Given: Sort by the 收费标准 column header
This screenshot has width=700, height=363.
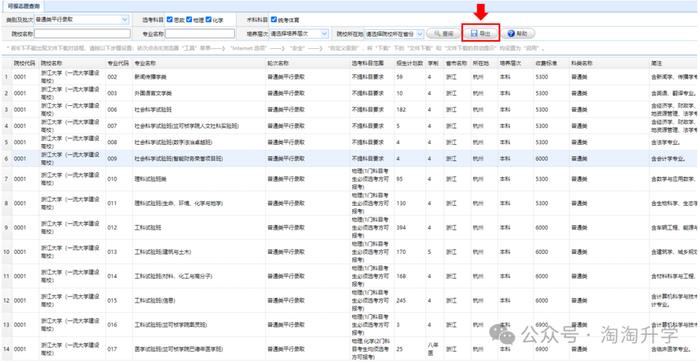Looking at the screenshot, I should click(546, 63).
